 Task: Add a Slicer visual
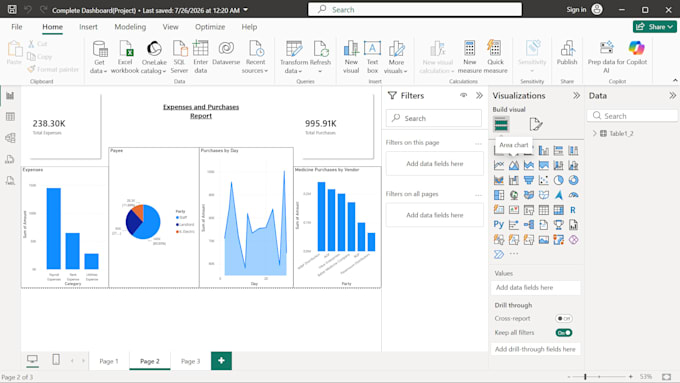click(529, 210)
